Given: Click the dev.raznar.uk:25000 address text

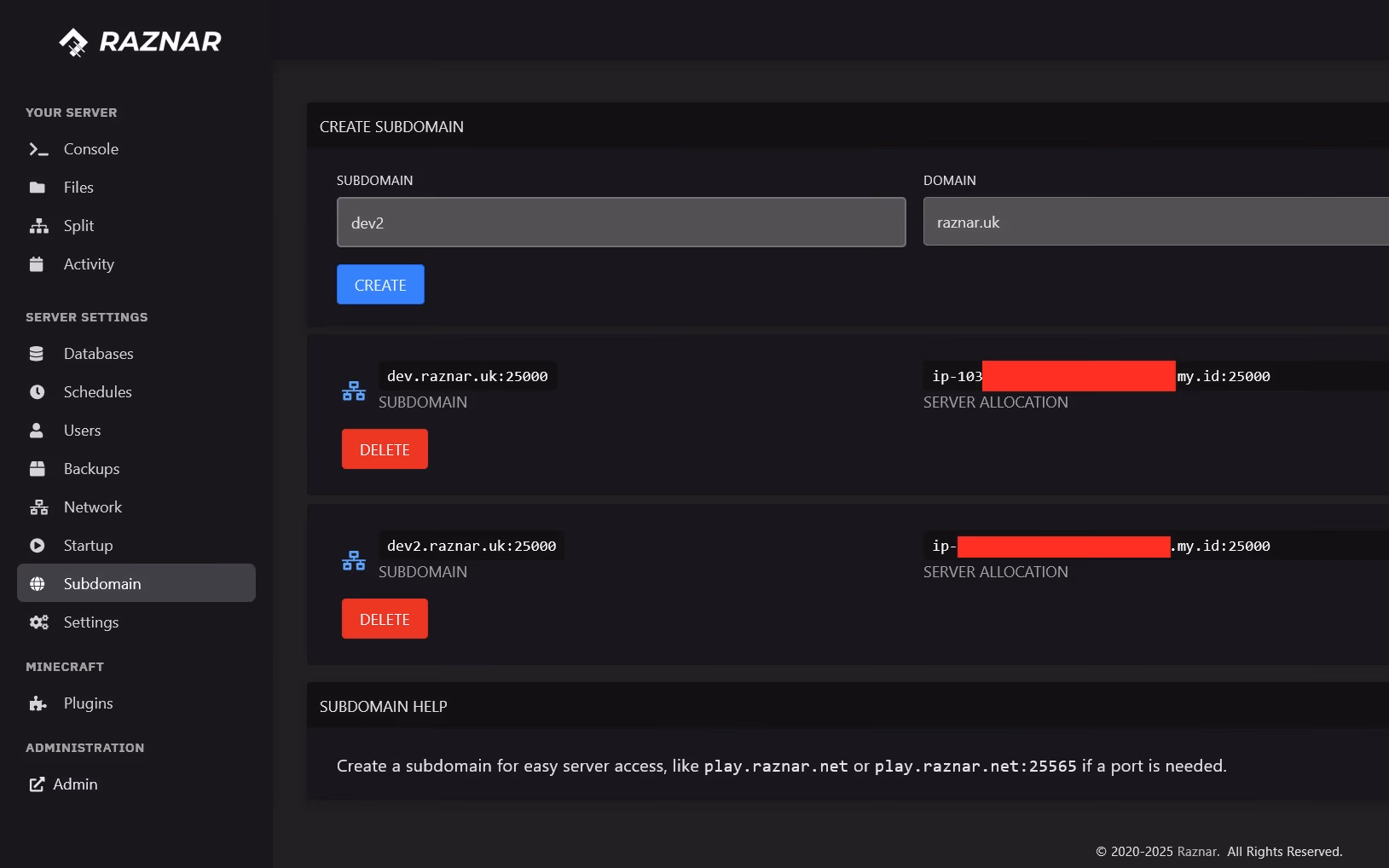Looking at the screenshot, I should [x=467, y=376].
